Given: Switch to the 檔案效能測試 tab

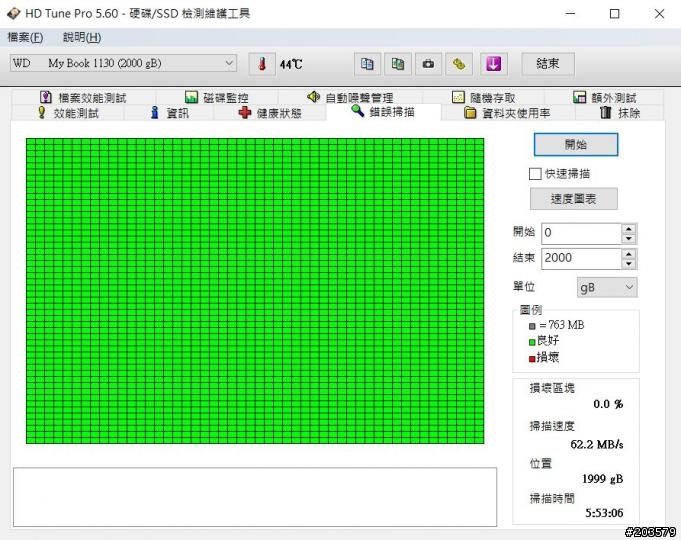Looking at the screenshot, I should 83,97.
